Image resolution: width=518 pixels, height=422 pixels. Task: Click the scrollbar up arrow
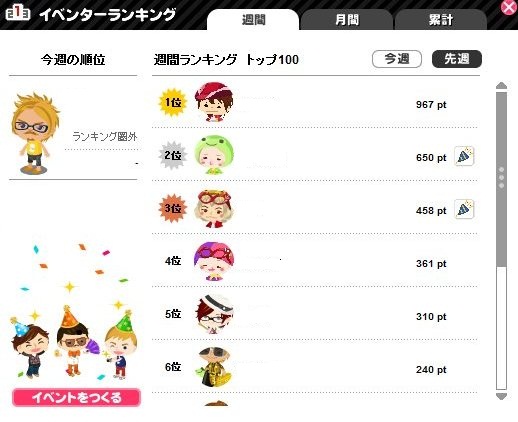[501, 85]
